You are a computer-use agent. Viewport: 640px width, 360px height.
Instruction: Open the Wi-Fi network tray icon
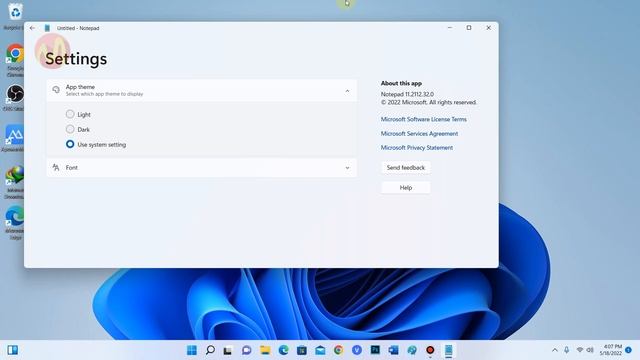(580, 350)
